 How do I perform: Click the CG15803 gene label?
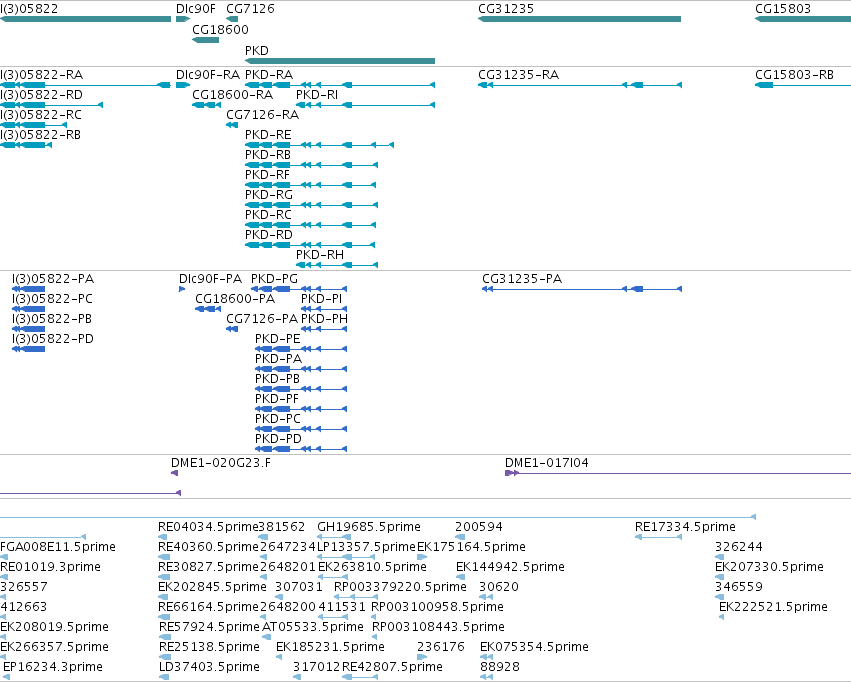coord(783,9)
